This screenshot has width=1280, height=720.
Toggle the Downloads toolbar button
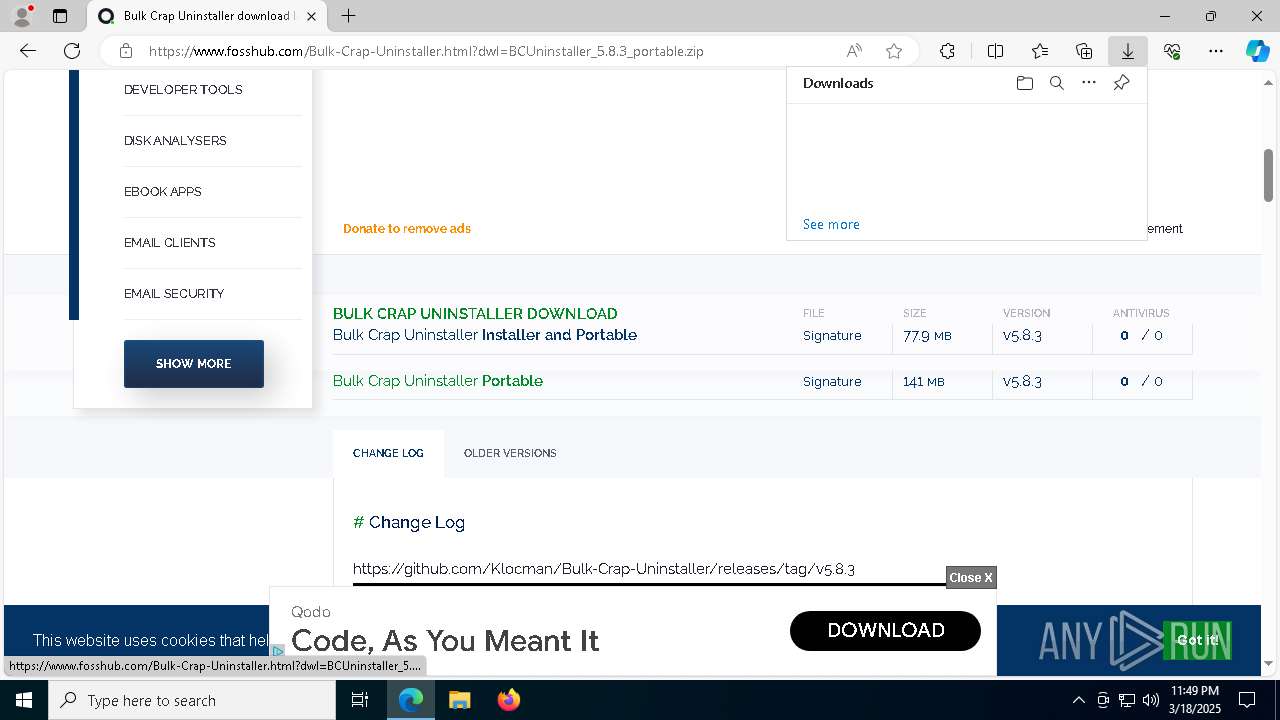pyautogui.click(x=1128, y=51)
